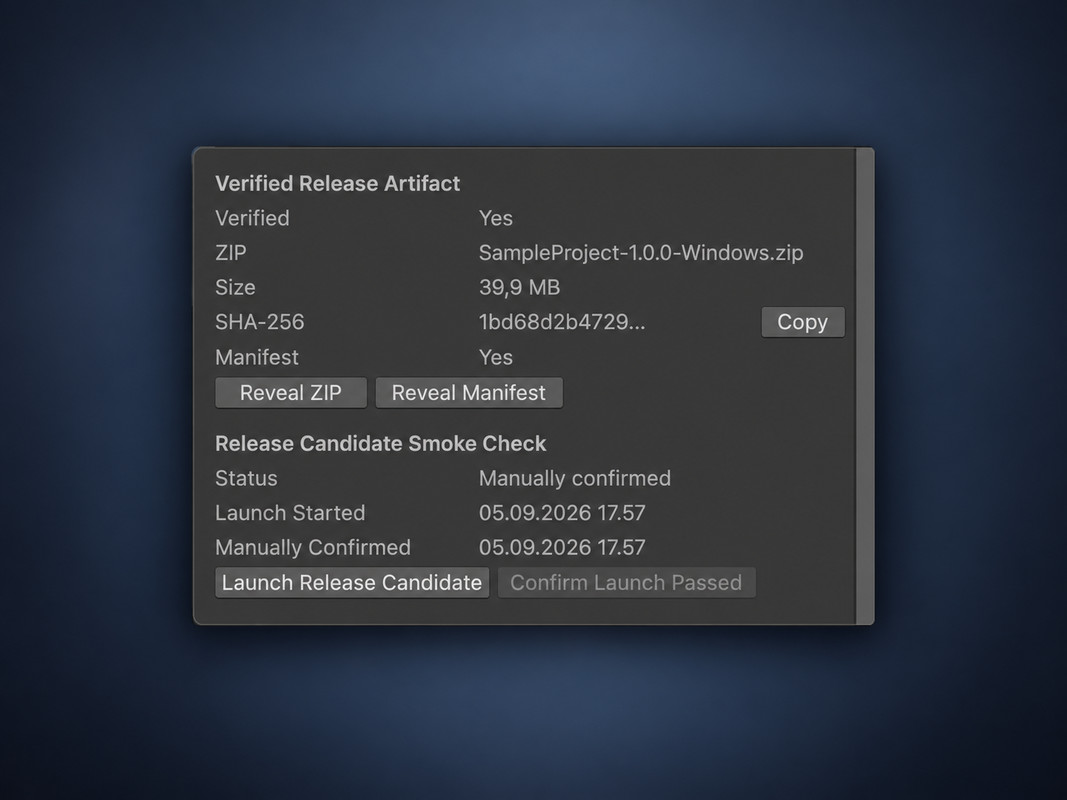Screen dimensions: 1067x800
Task: Click the Manually Confirmed row timestamp value
Action: (x=562, y=548)
